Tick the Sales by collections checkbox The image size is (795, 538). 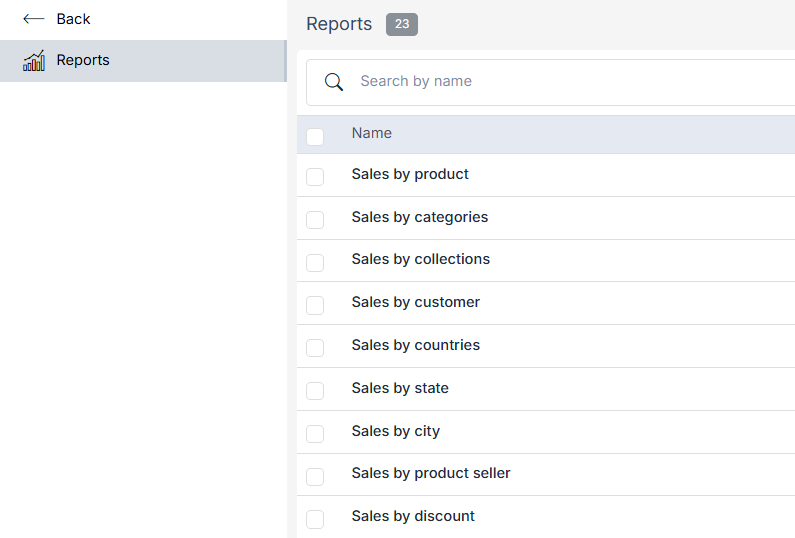point(315,262)
